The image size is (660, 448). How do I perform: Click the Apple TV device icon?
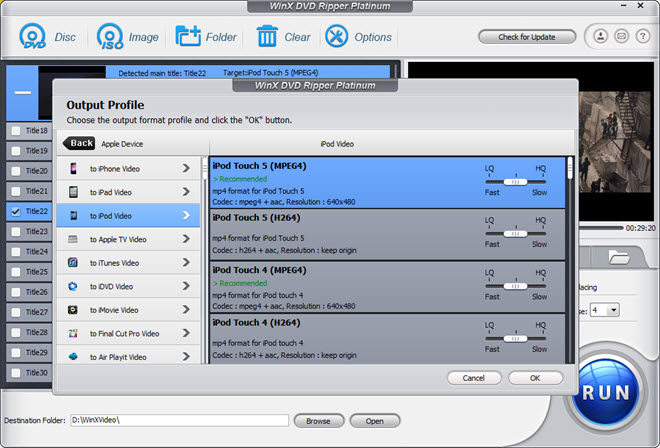[x=73, y=239]
